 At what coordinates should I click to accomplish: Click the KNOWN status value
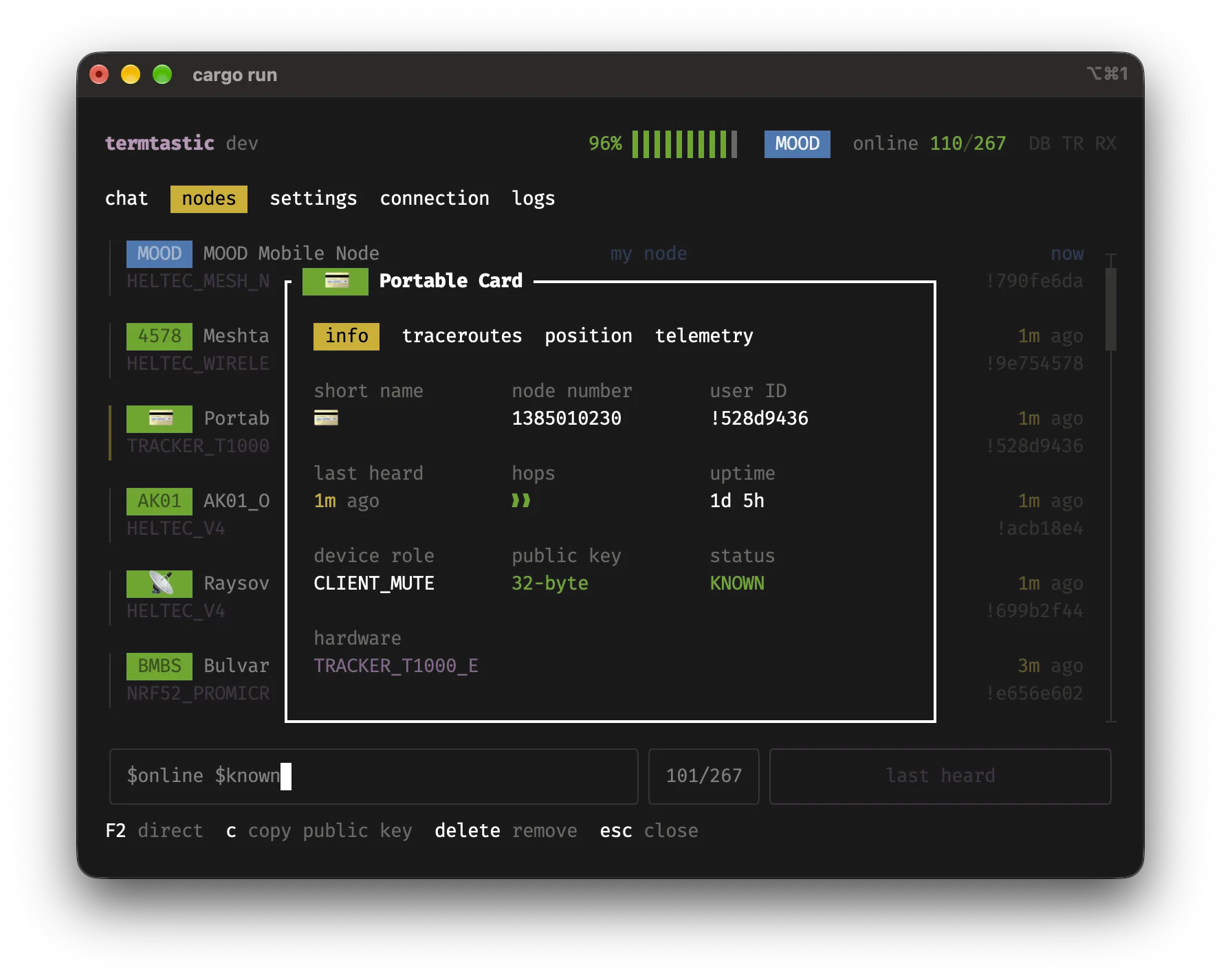737,583
